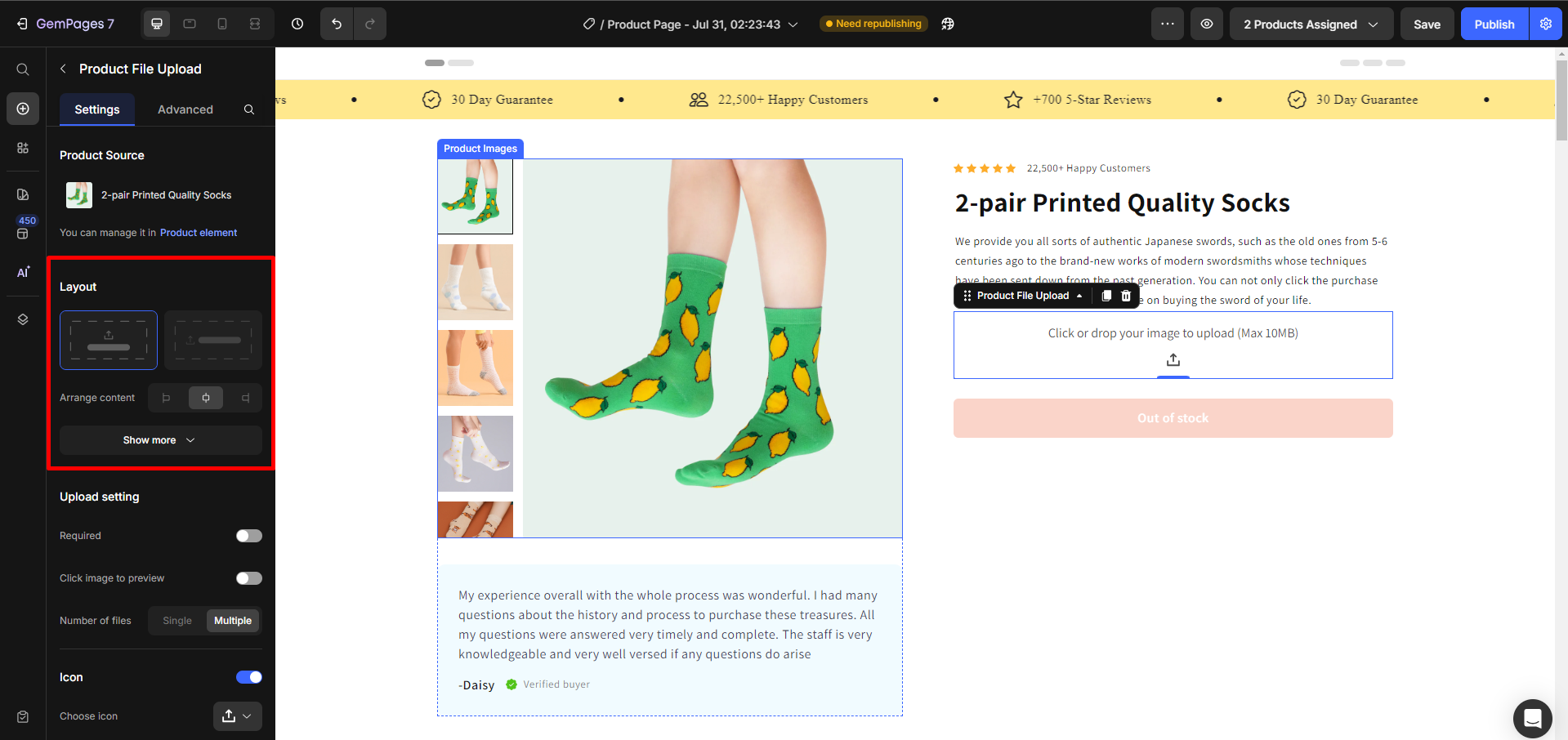
Task: Open version history with the clock icon
Action: [297, 24]
